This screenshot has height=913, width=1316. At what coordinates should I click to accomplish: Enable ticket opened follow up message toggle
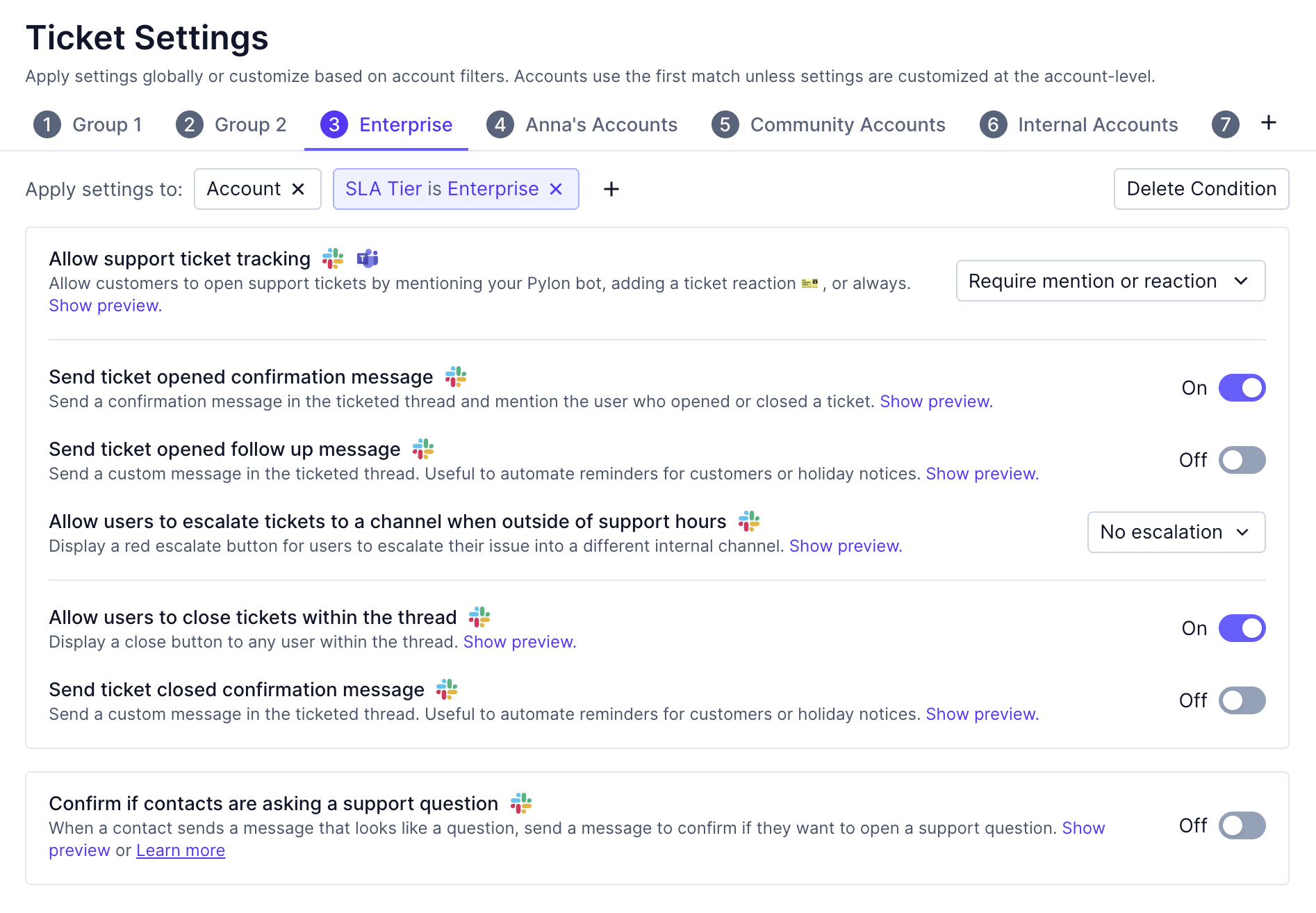(x=1242, y=460)
